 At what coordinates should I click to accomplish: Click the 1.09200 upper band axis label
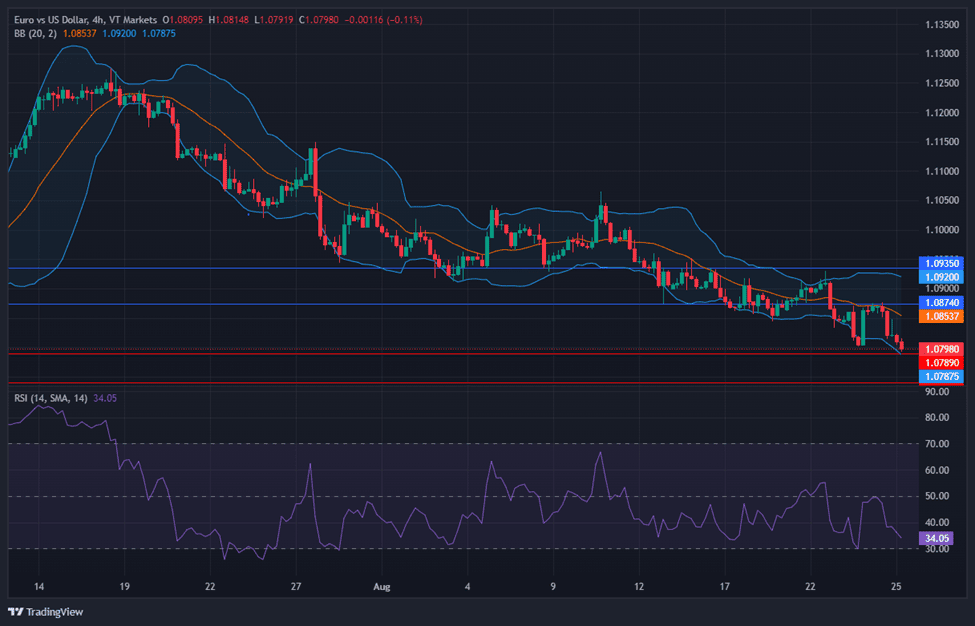pyautogui.click(x=942, y=276)
